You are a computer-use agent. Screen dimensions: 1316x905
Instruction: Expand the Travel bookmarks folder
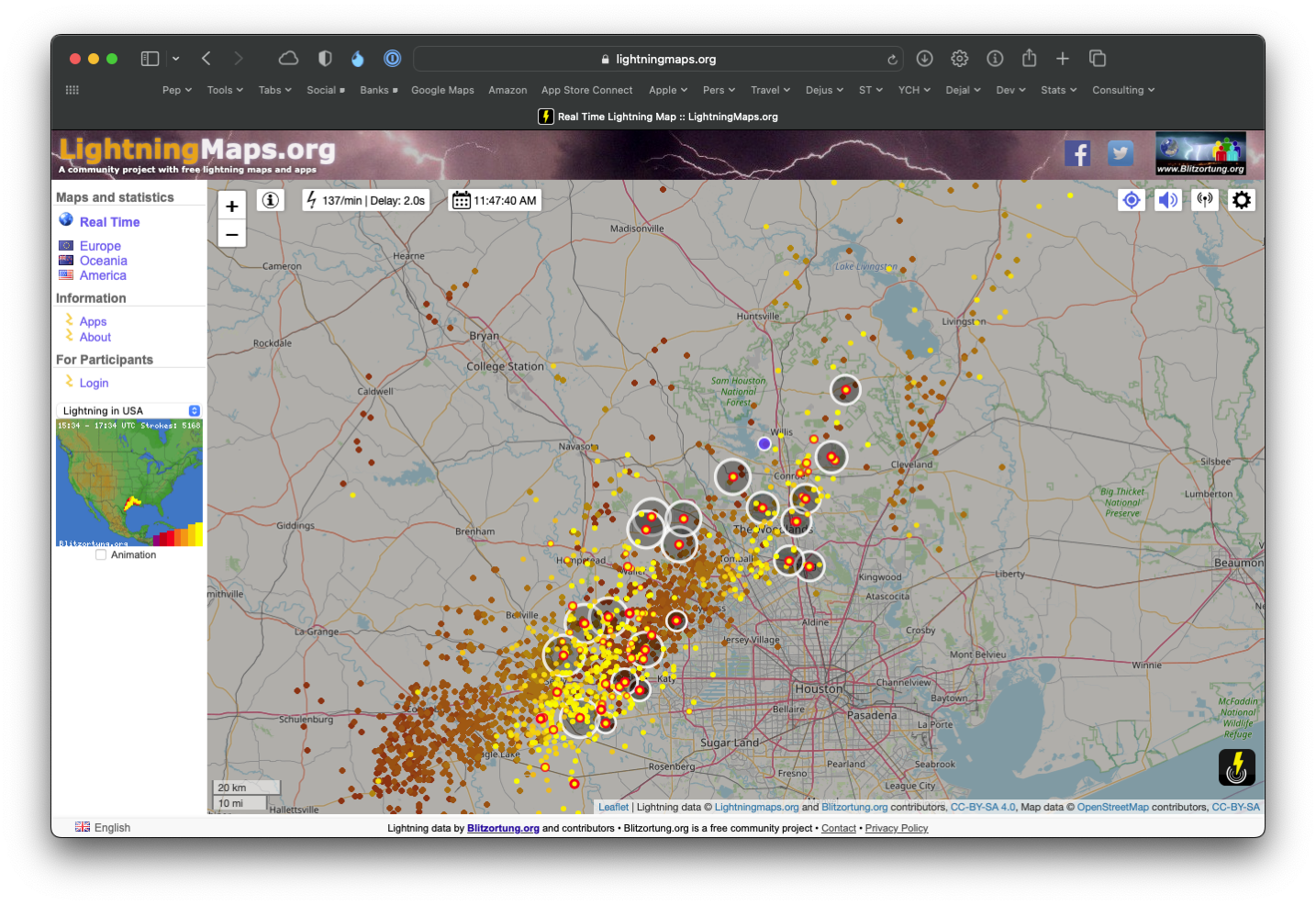770,90
